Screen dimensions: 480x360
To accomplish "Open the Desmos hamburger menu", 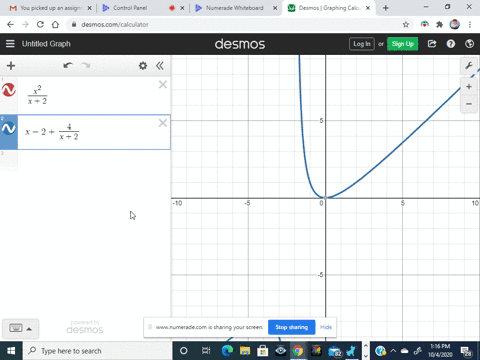I will (10, 44).
